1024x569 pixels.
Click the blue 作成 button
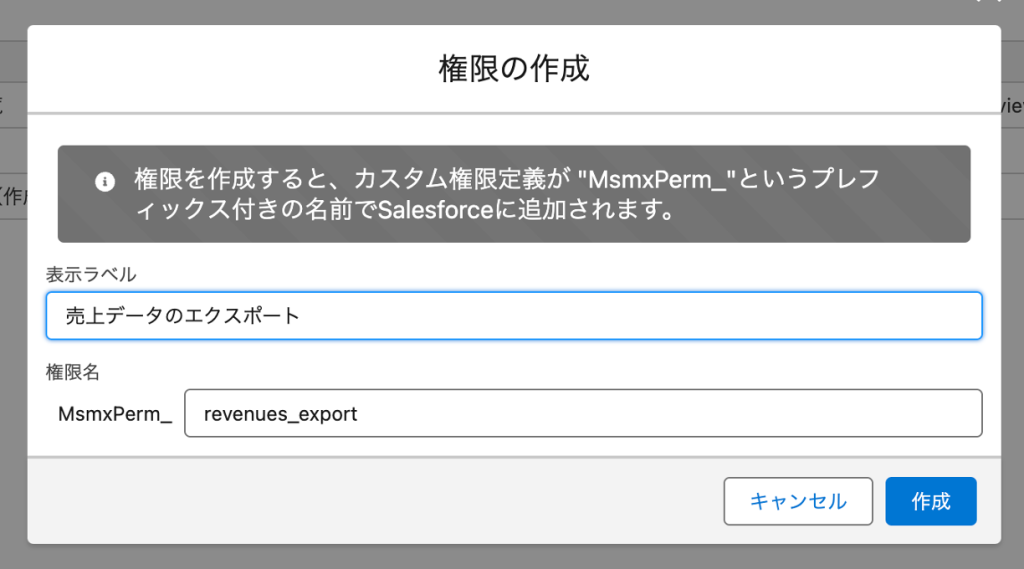pos(931,501)
